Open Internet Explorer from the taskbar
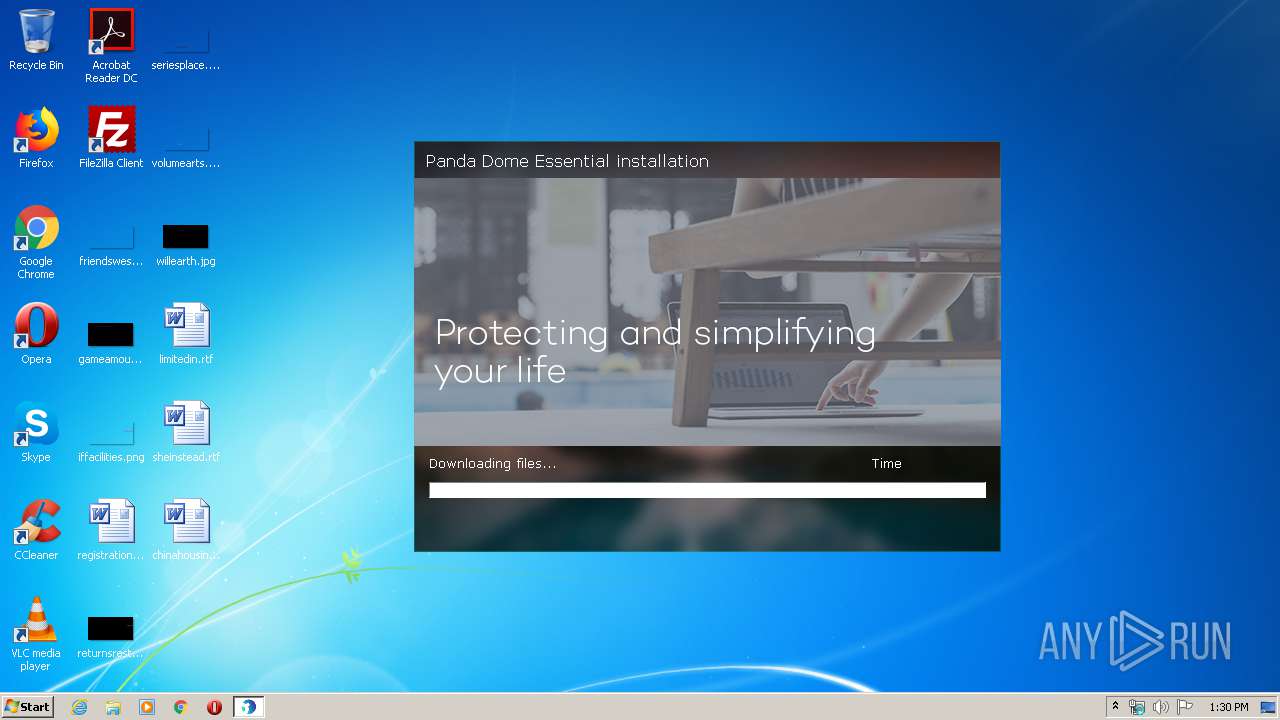The height and width of the screenshot is (720, 1280). (79, 707)
